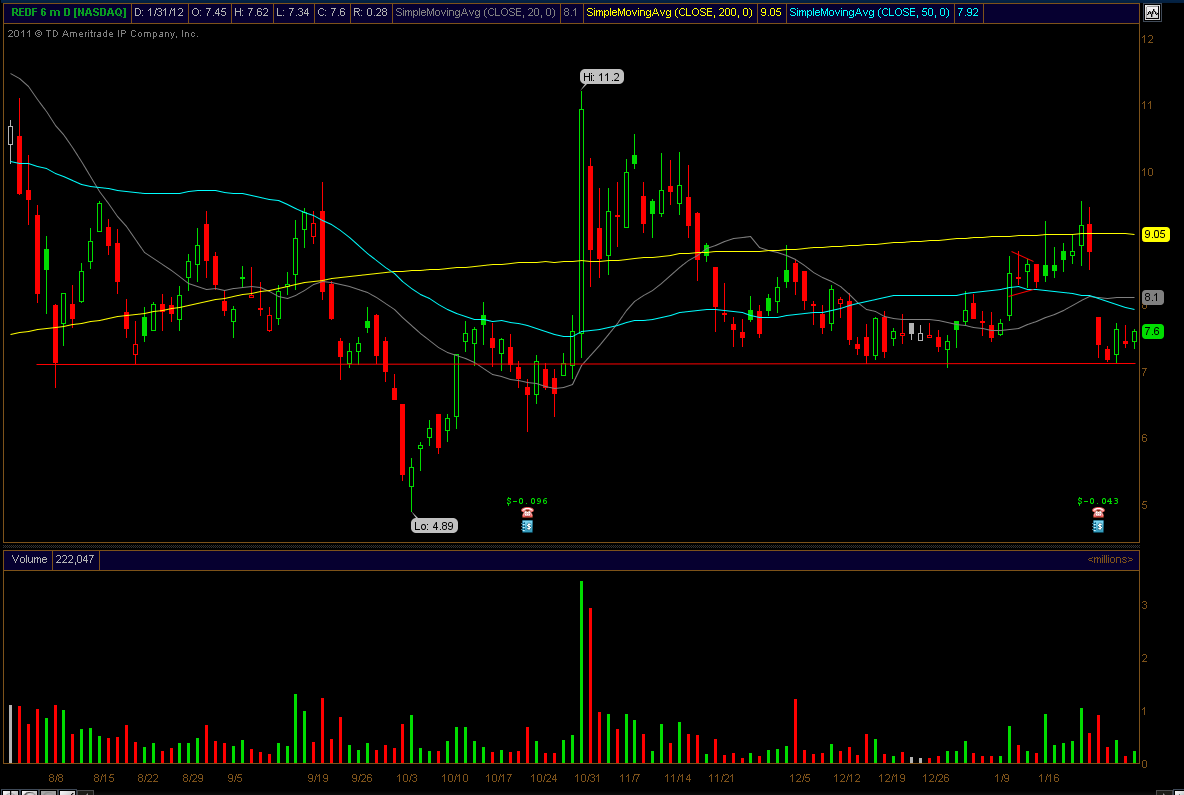
Task: Click the red phone icon under $-0.043
Action: point(1098,512)
